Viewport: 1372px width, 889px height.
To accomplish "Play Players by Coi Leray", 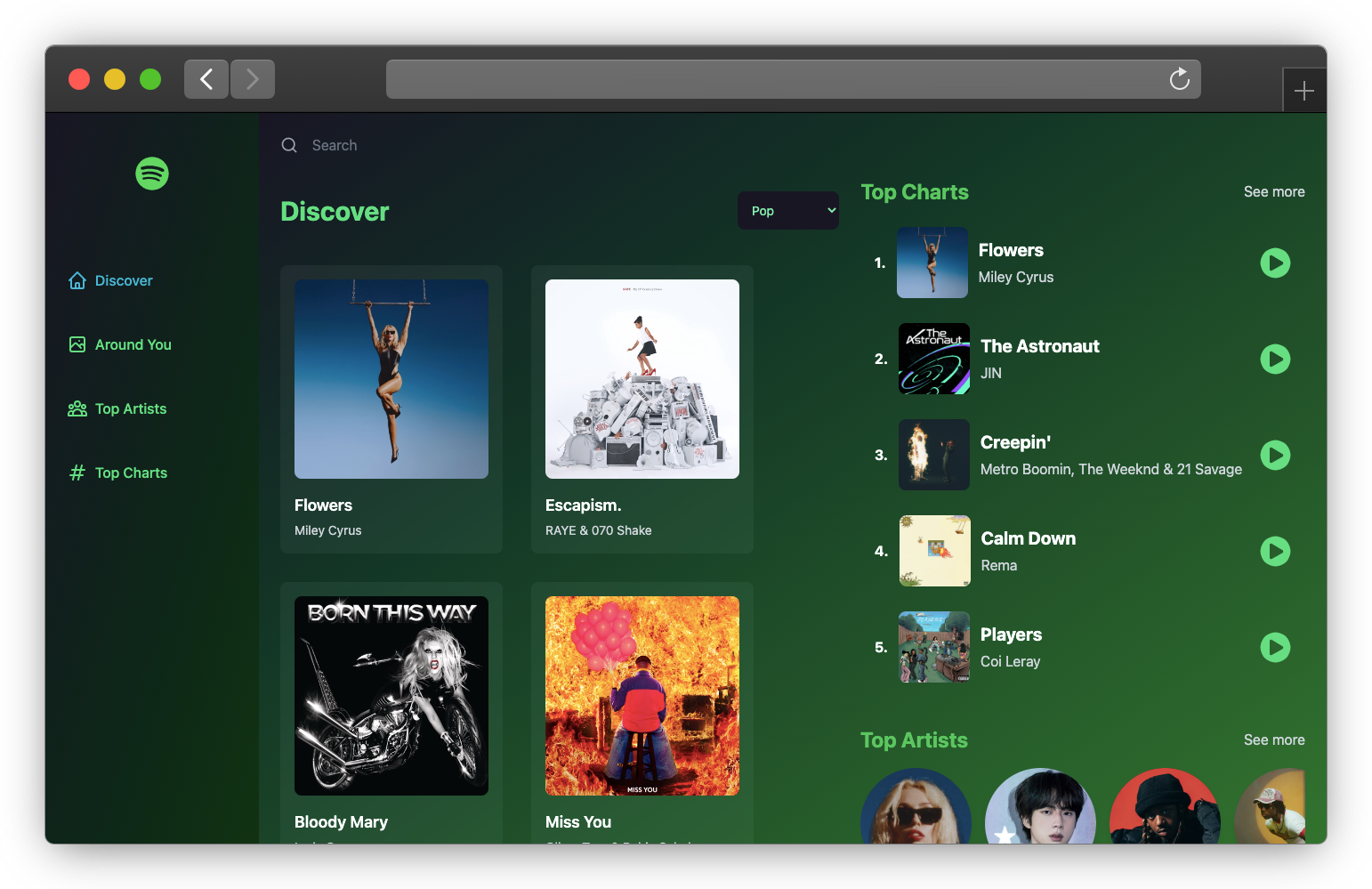I will coord(1275,647).
